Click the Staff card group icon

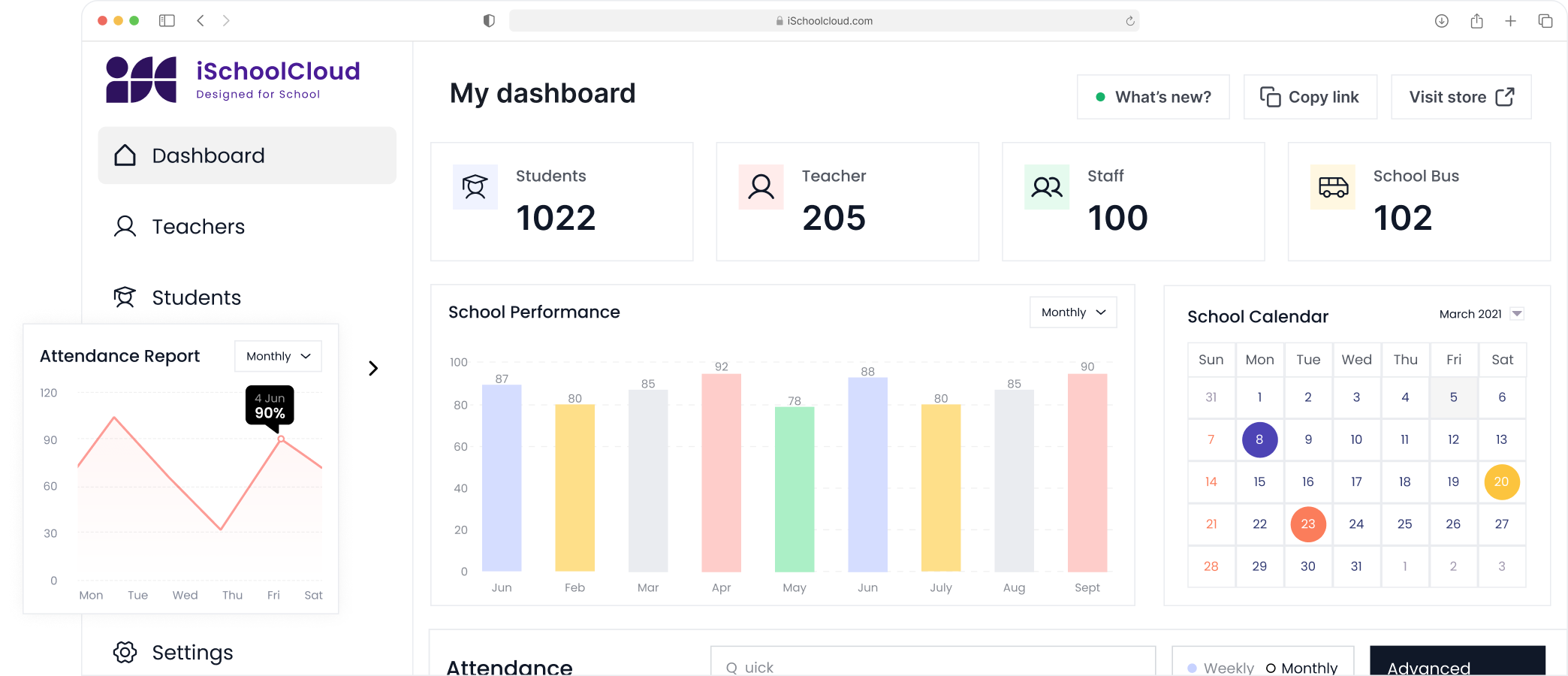tap(1046, 187)
